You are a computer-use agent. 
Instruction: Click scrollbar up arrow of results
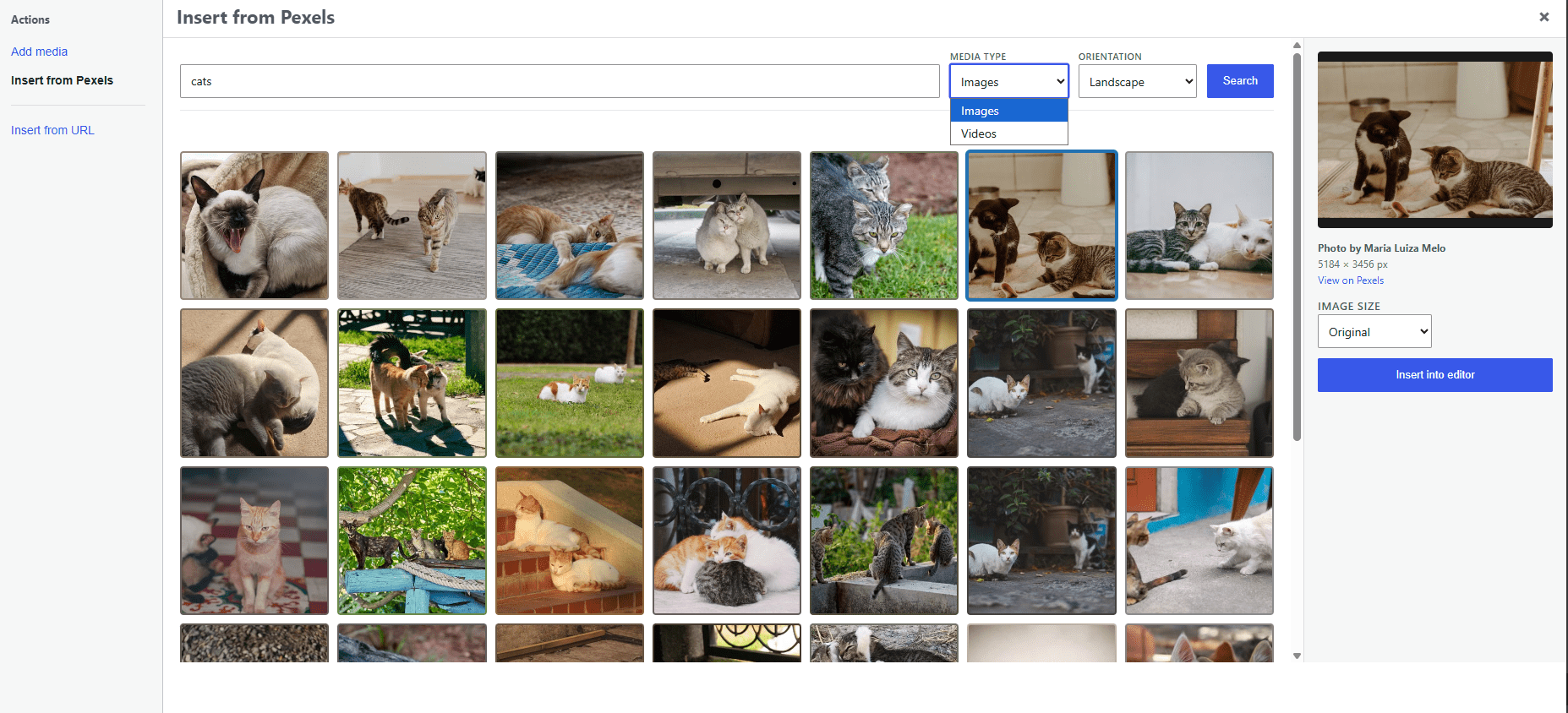(1297, 46)
